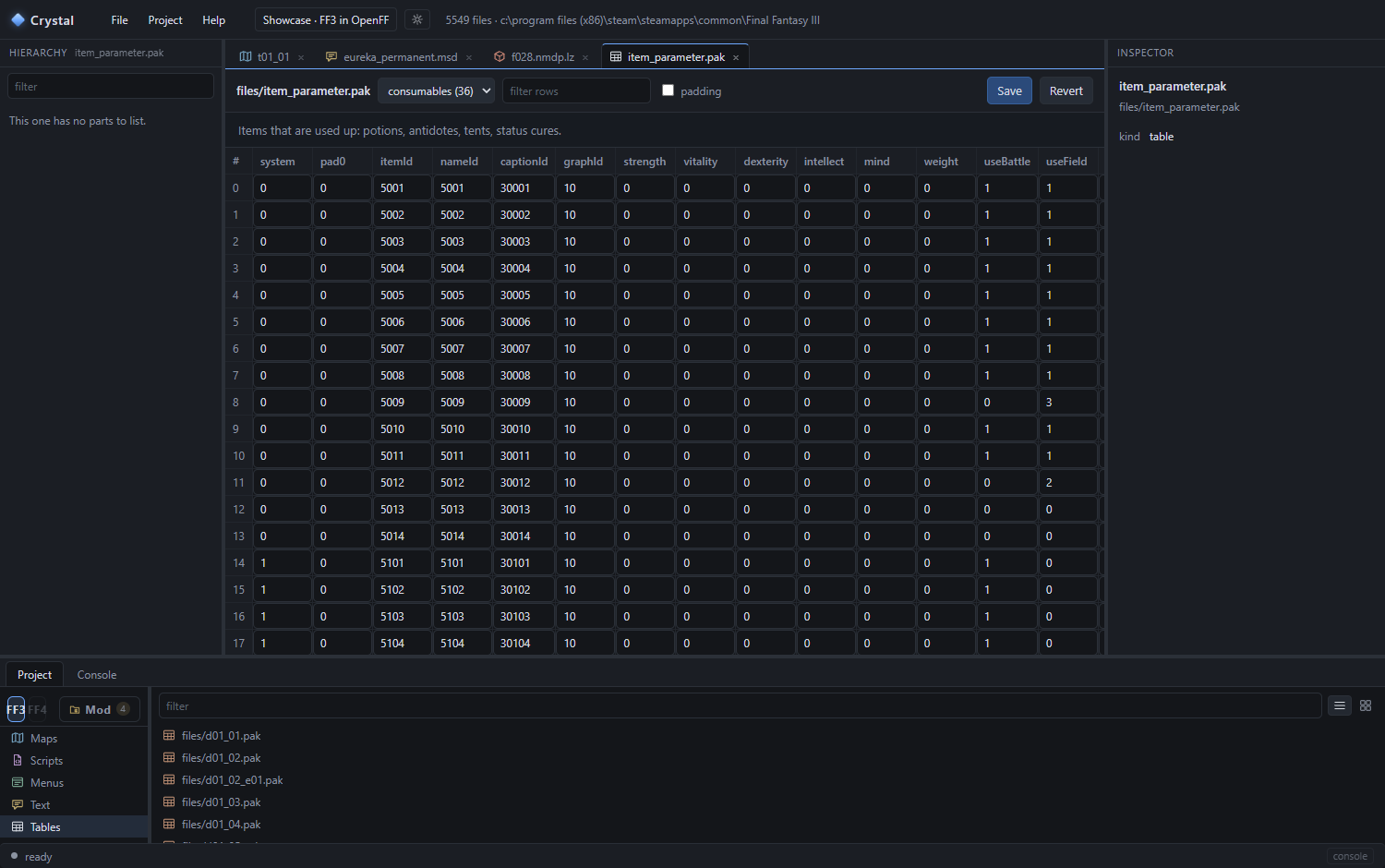Image resolution: width=1385 pixels, height=868 pixels.
Task: Select the Tables category
Action: [74, 827]
